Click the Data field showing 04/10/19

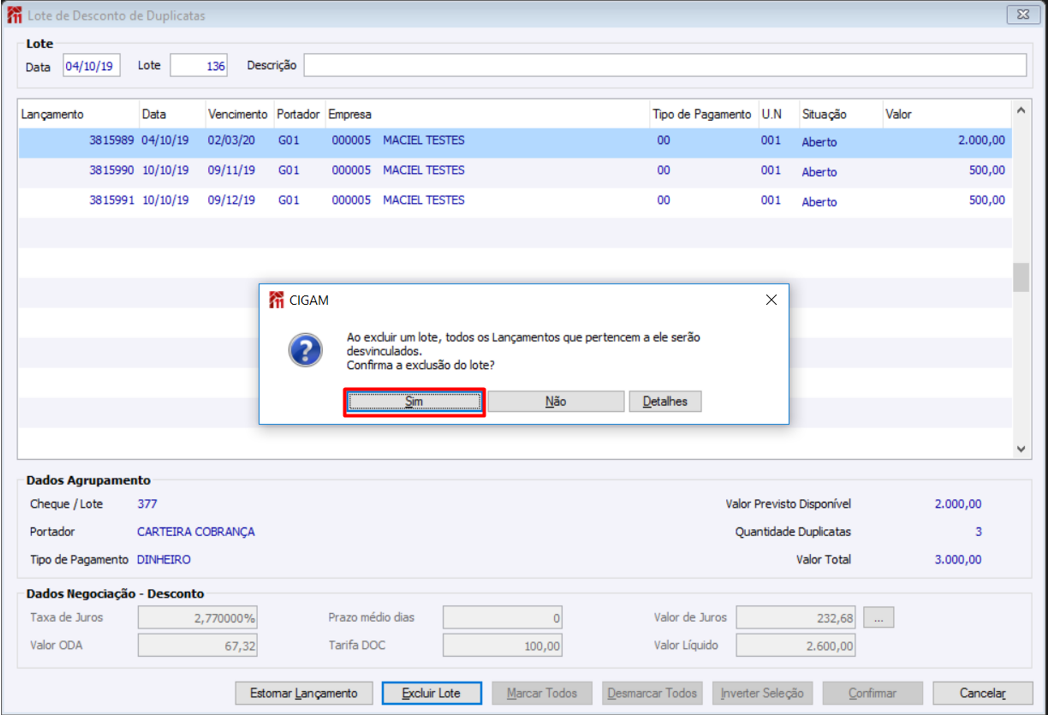pos(92,66)
